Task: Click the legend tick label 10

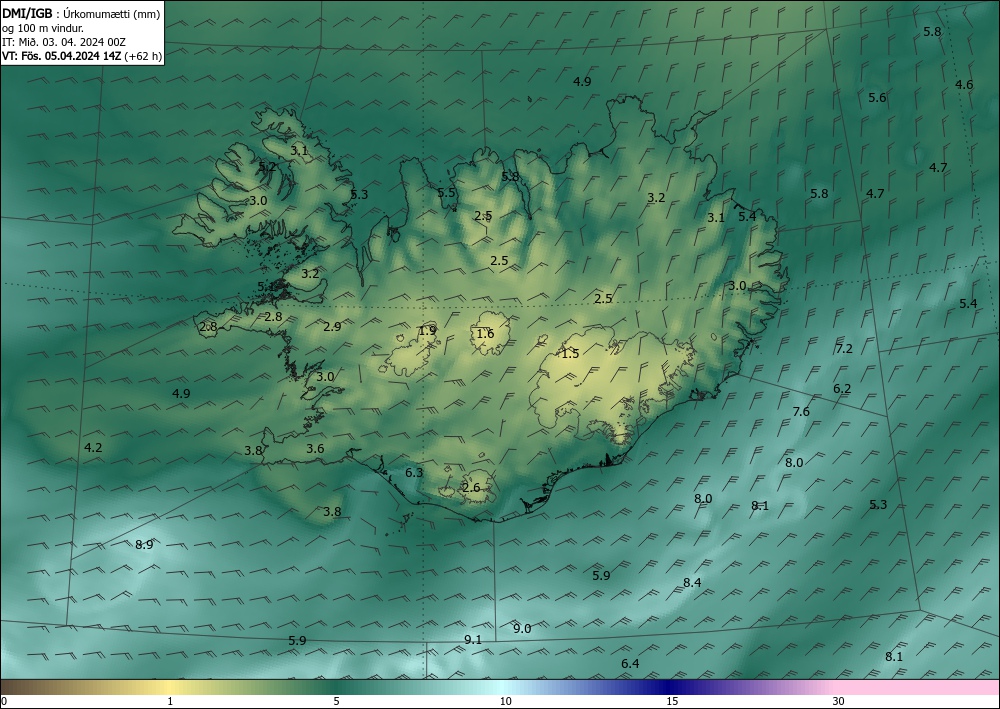Action: [x=505, y=701]
